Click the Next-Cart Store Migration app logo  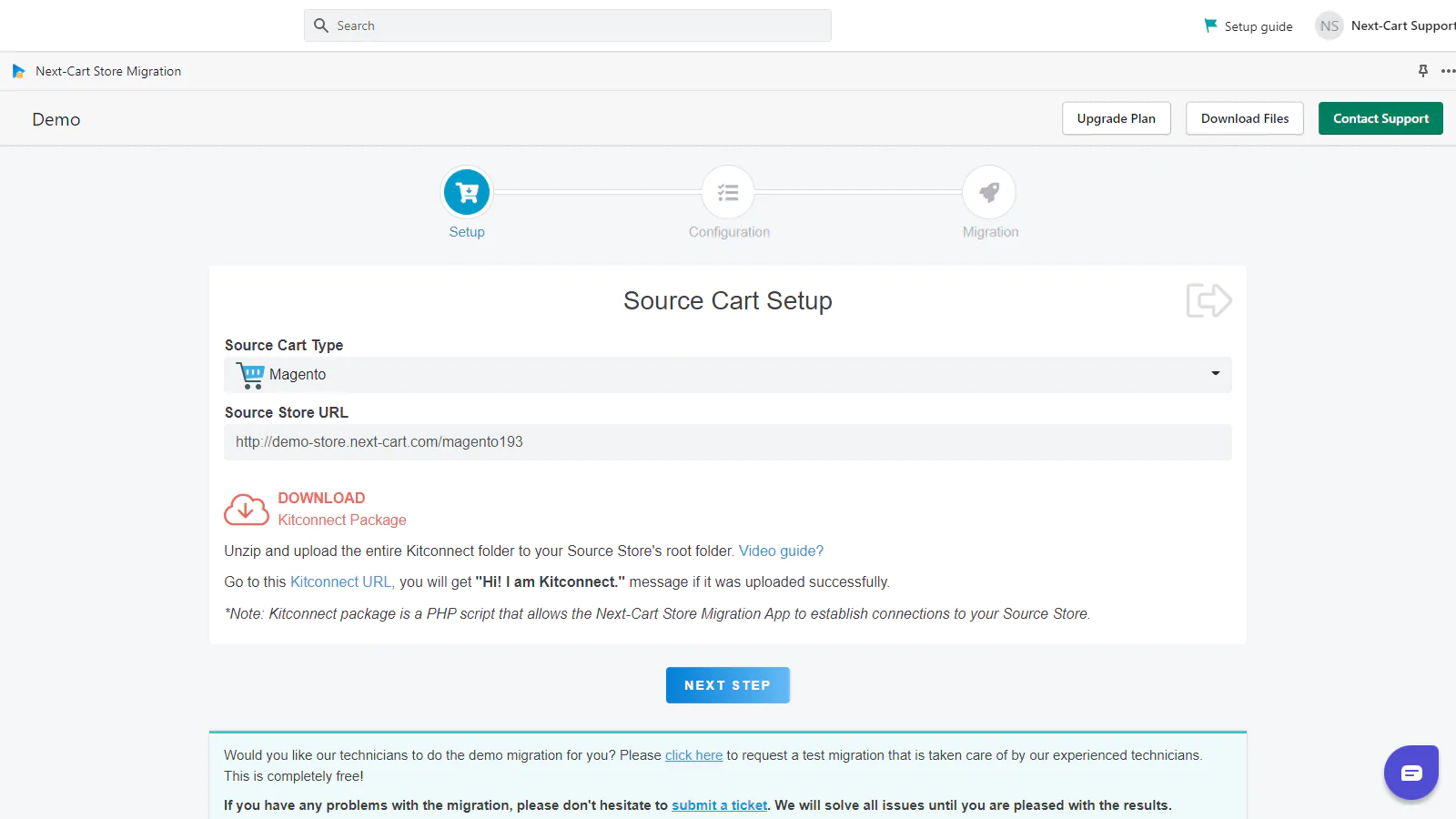point(18,71)
